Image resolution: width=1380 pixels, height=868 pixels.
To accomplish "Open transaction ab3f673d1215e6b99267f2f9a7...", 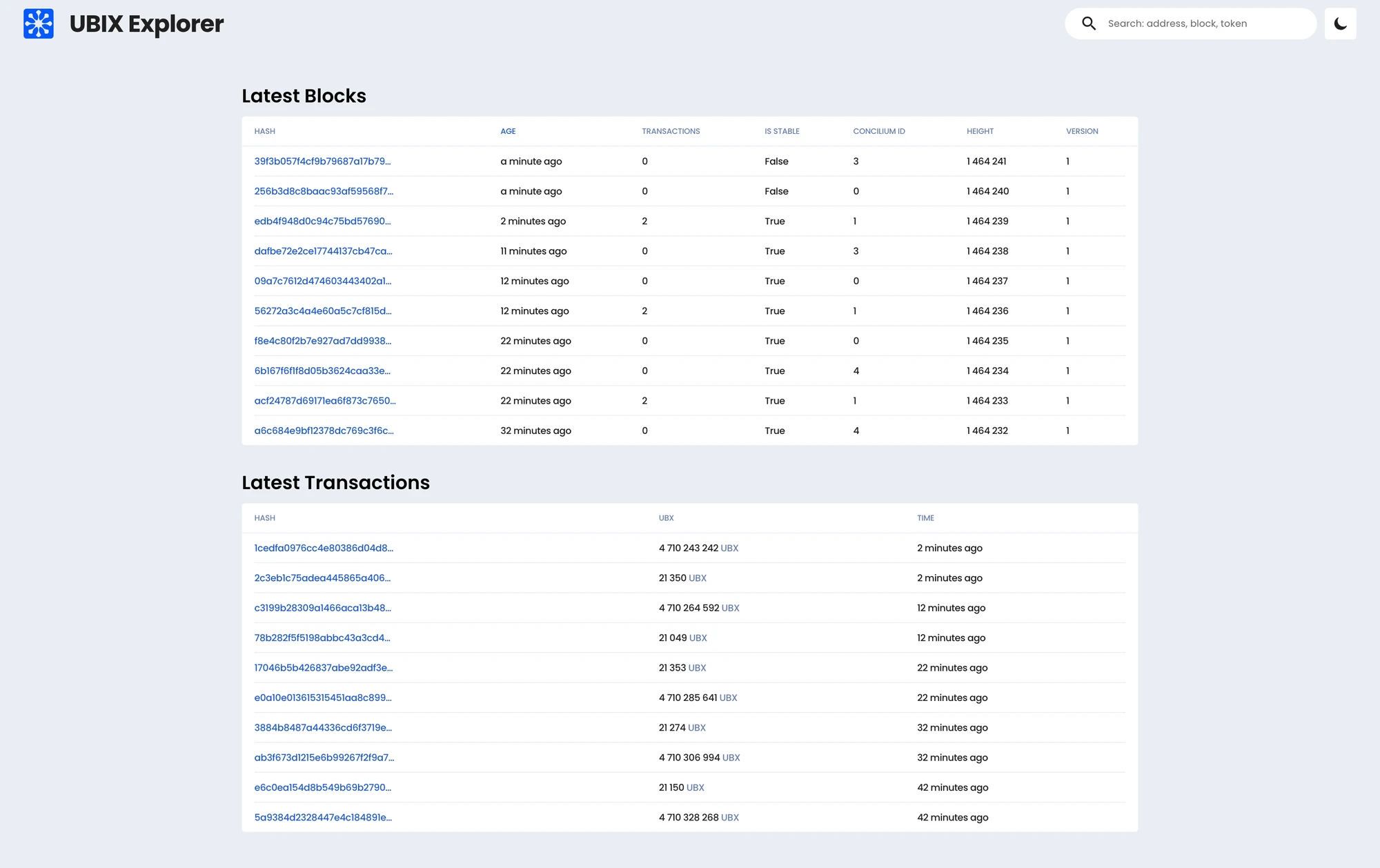I will point(324,758).
